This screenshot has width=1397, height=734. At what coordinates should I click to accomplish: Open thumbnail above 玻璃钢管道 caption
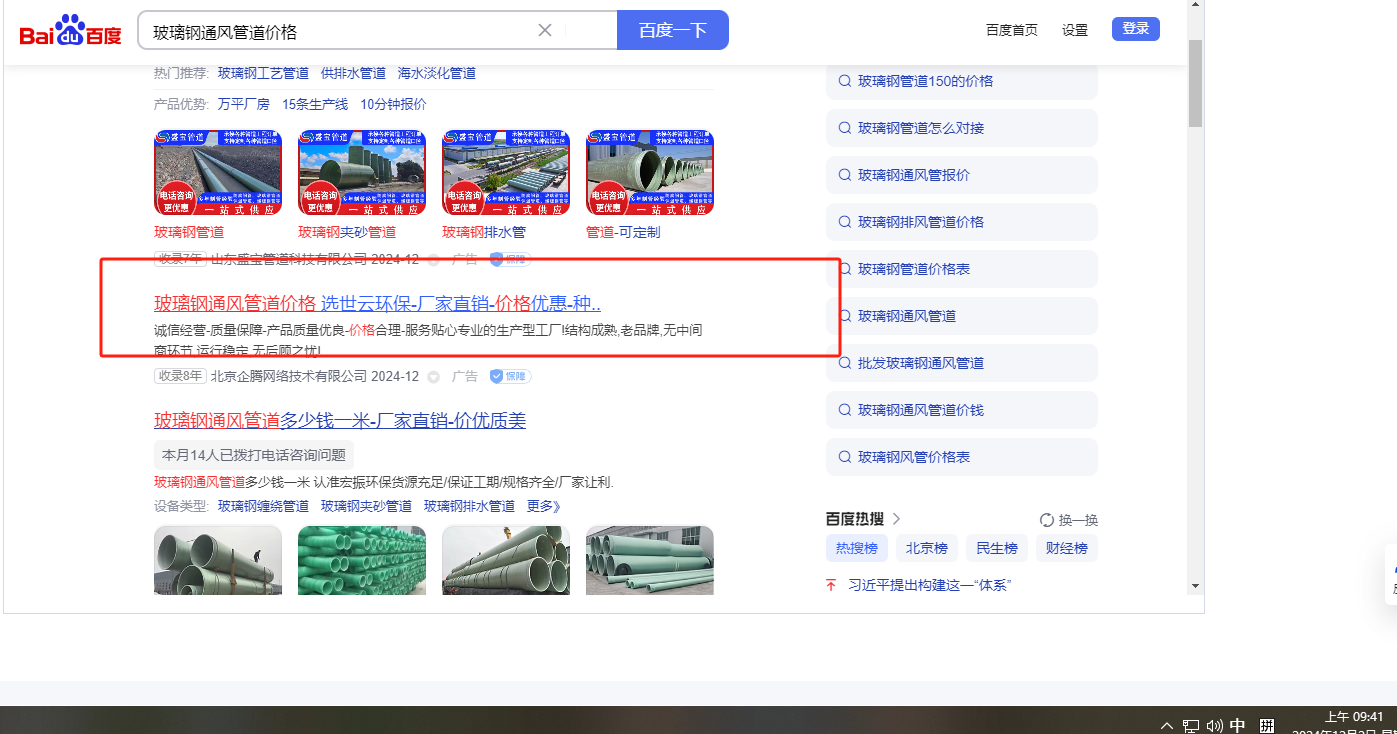(218, 173)
